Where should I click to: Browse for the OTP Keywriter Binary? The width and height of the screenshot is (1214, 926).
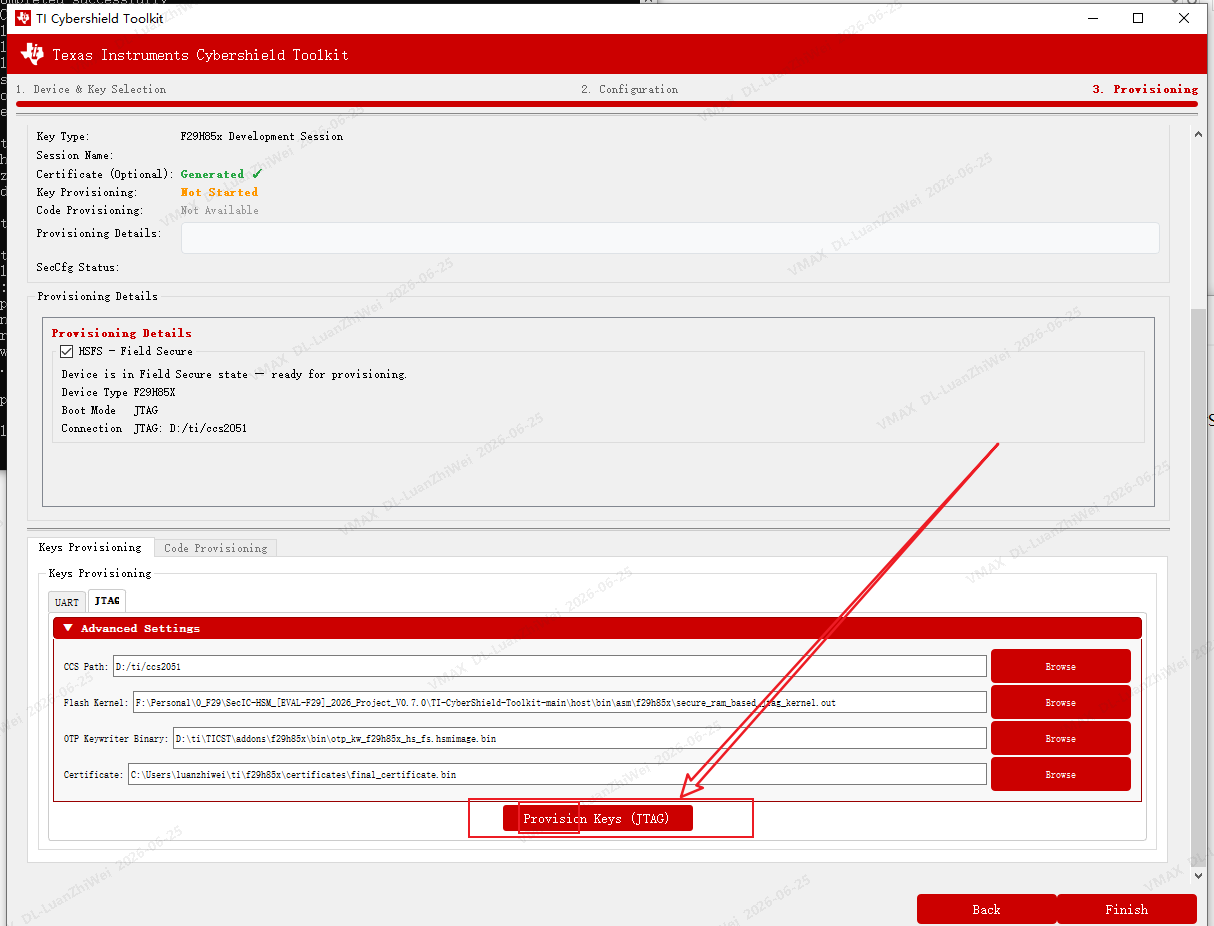click(1061, 739)
